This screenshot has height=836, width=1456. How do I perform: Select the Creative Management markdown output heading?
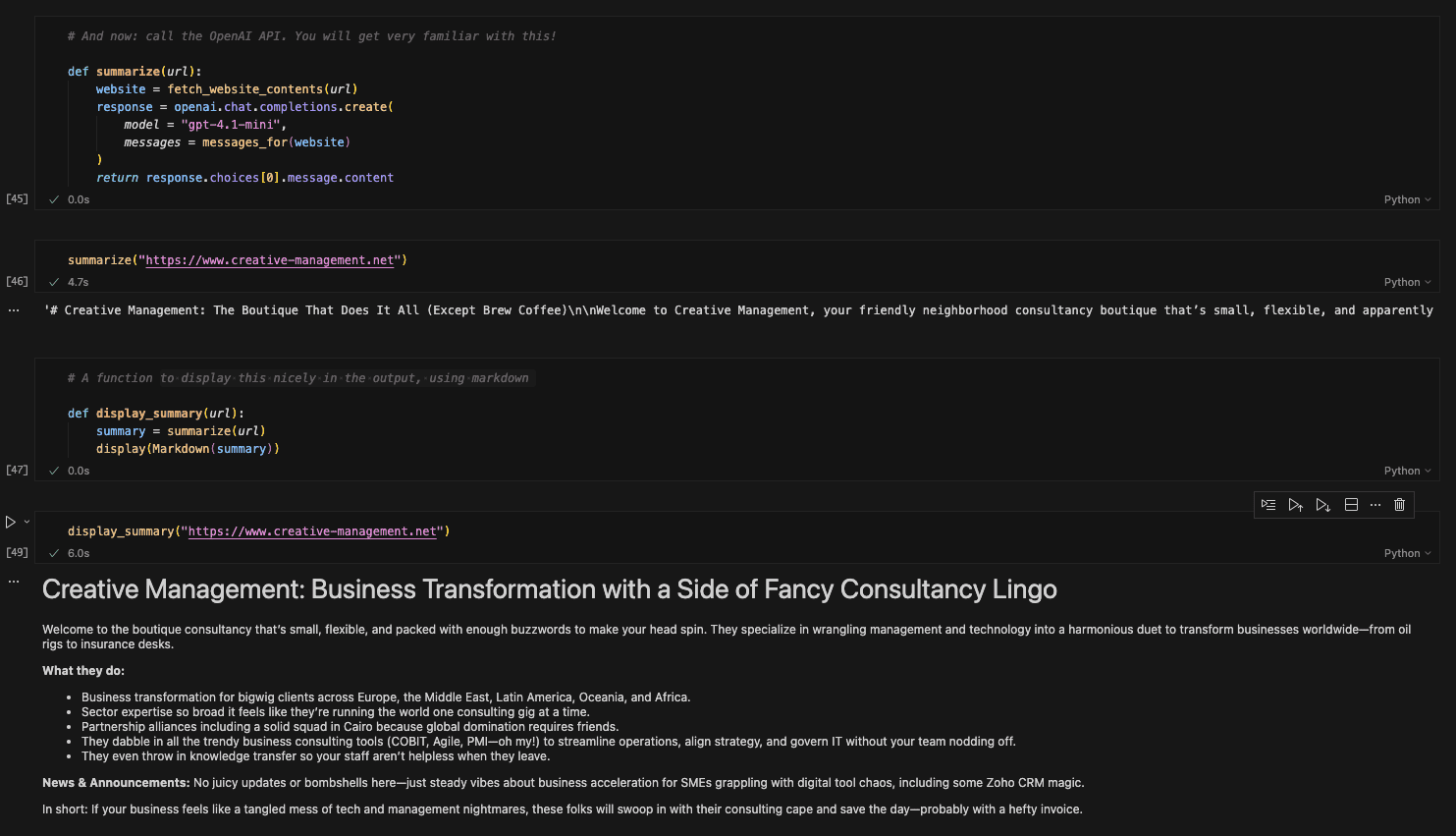click(x=549, y=589)
